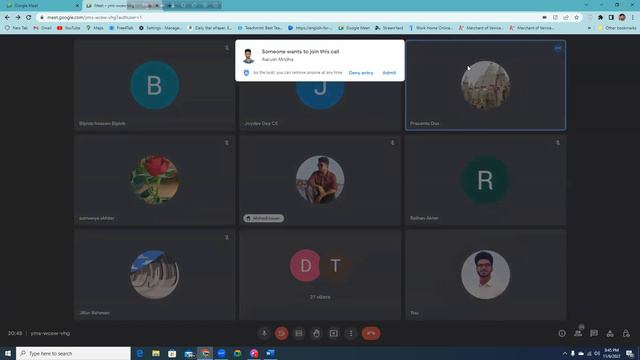Viewport: 640px width, 360px height.
Task: Open File Explorer from the taskbar
Action: coord(156,353)
